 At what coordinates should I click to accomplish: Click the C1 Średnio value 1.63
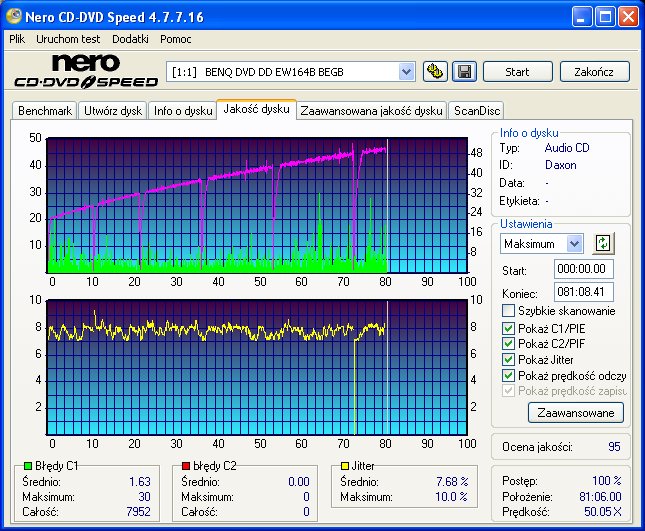140,481
